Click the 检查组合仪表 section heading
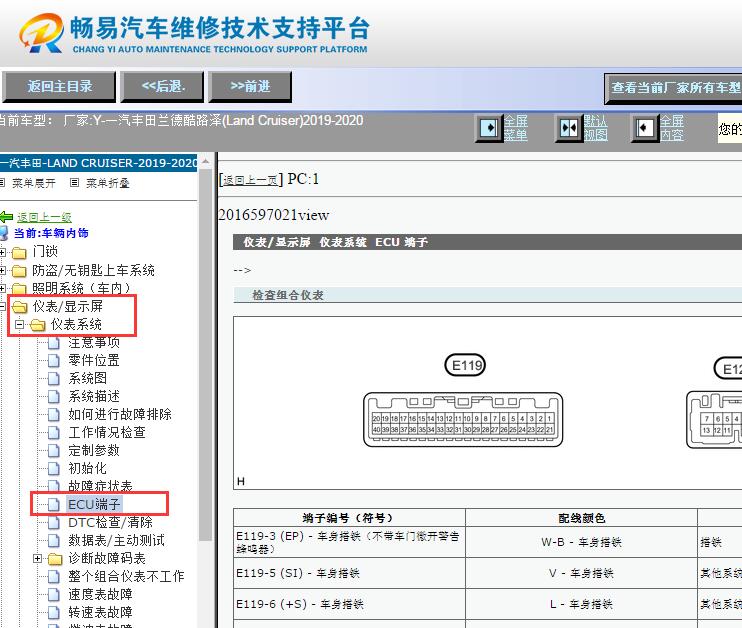742x628 pixels. tap(288, 295)
